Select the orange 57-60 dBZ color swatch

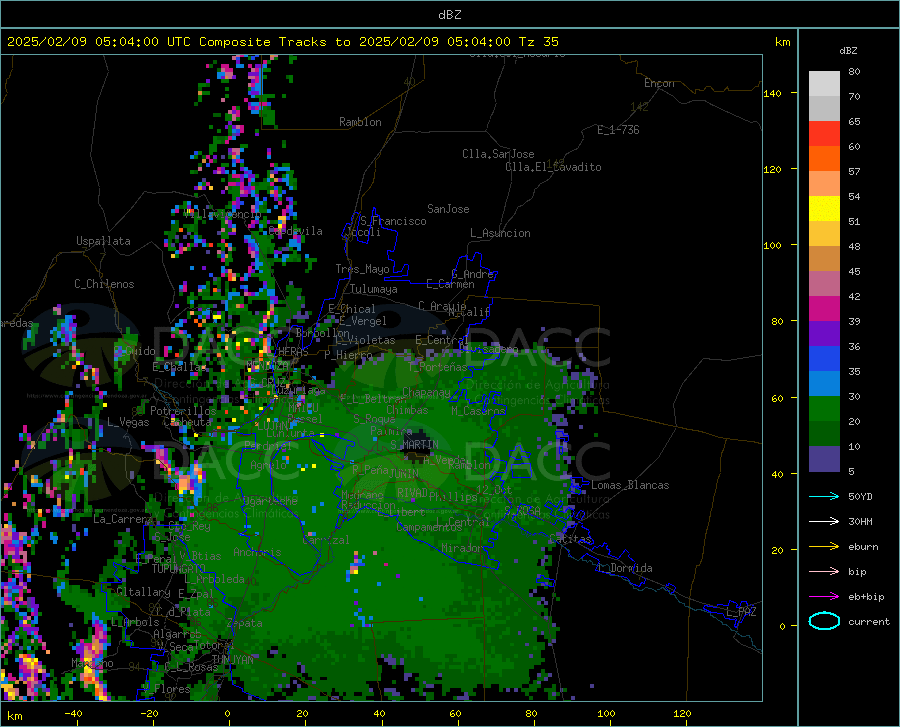[824, 159]
